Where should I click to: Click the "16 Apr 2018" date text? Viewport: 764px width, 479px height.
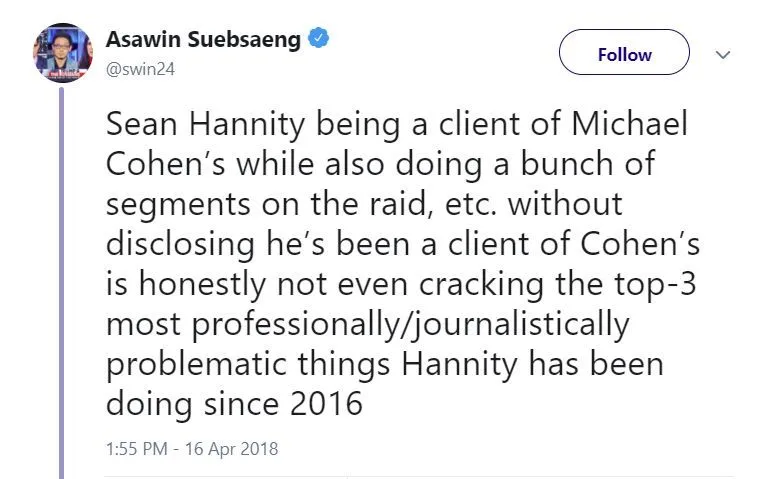pos(235,448)
